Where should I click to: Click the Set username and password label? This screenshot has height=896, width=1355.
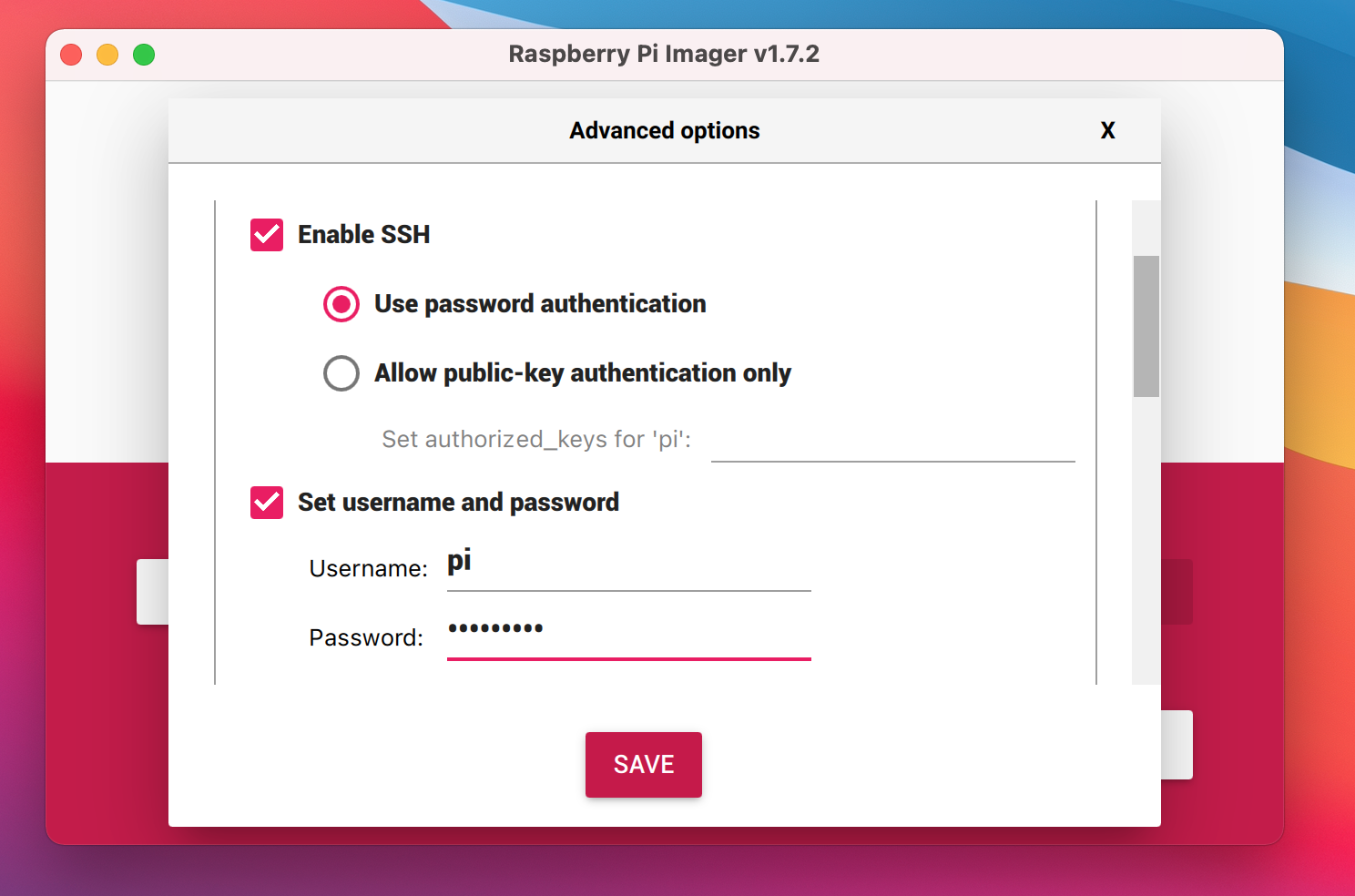pos(458,502)
